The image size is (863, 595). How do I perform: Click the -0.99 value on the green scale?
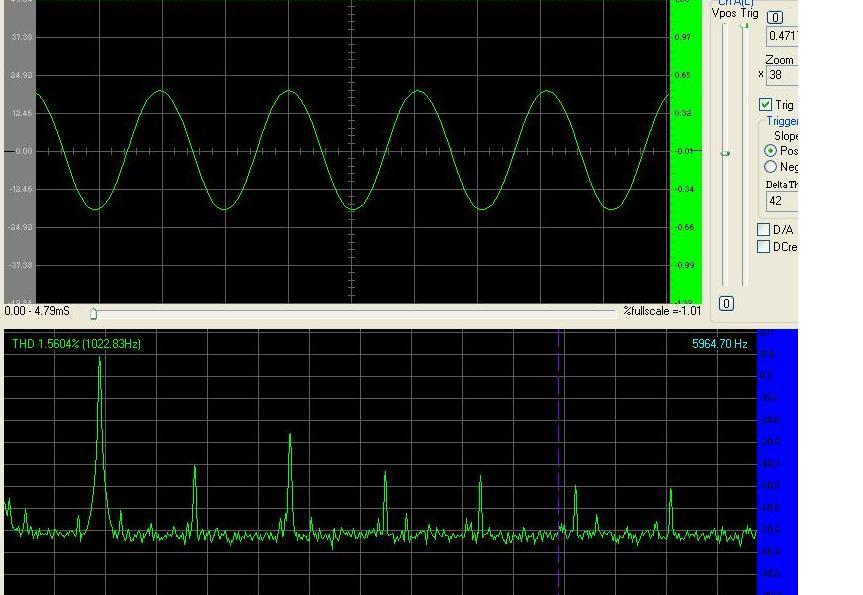684,265
